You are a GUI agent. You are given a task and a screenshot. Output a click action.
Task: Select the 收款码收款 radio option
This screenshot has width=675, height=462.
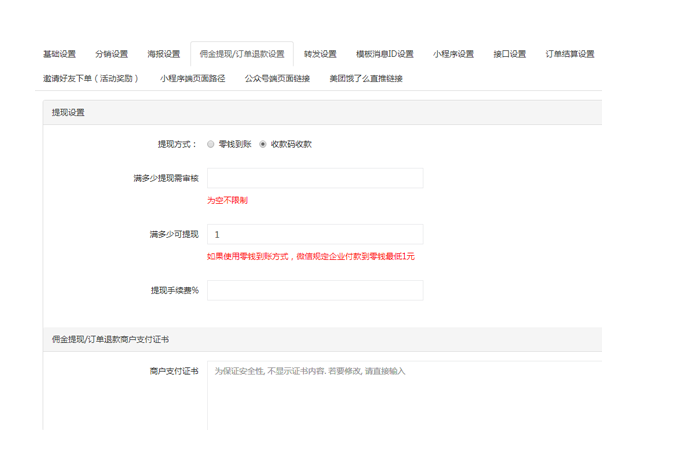coord(263,144)
